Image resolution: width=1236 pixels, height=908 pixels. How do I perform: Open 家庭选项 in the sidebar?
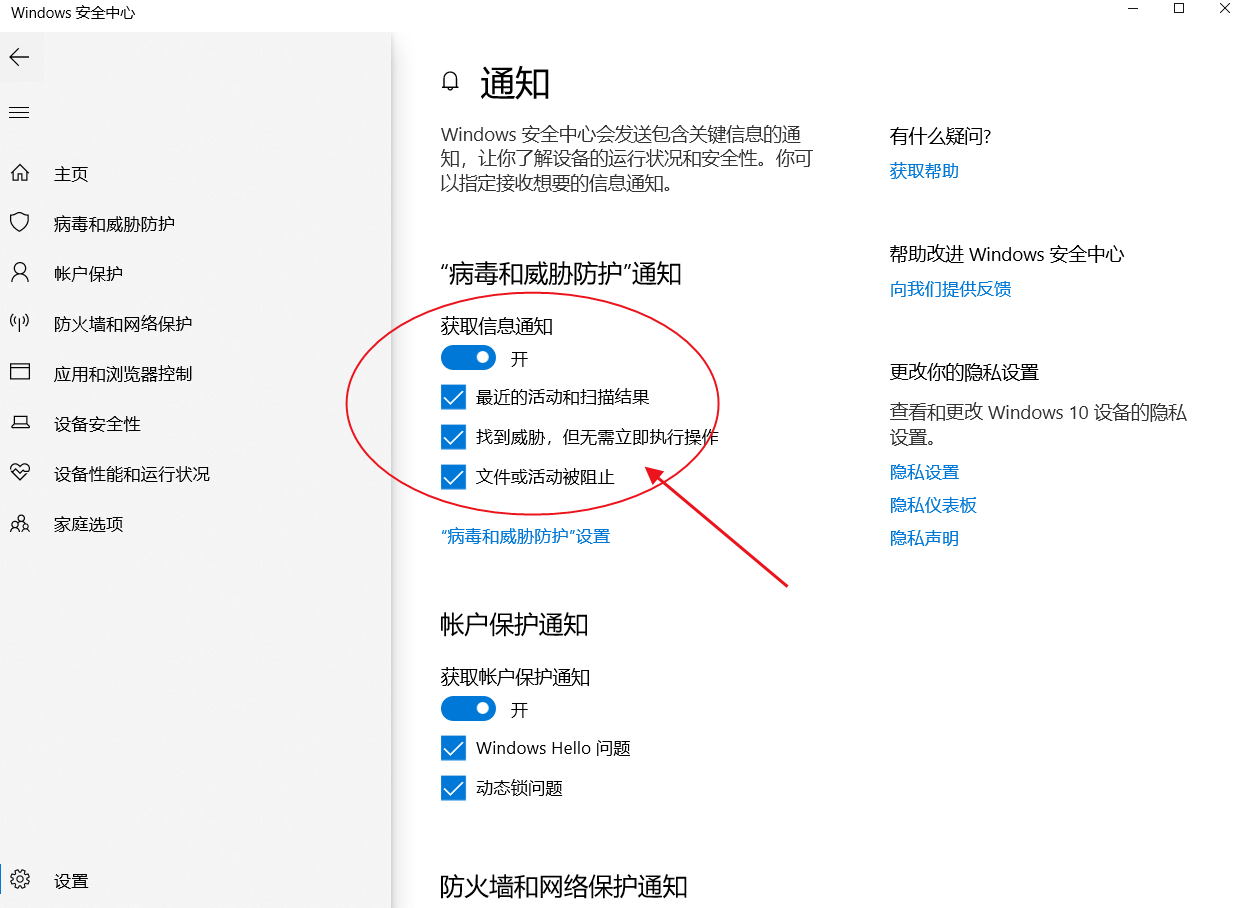click(196, 524)
